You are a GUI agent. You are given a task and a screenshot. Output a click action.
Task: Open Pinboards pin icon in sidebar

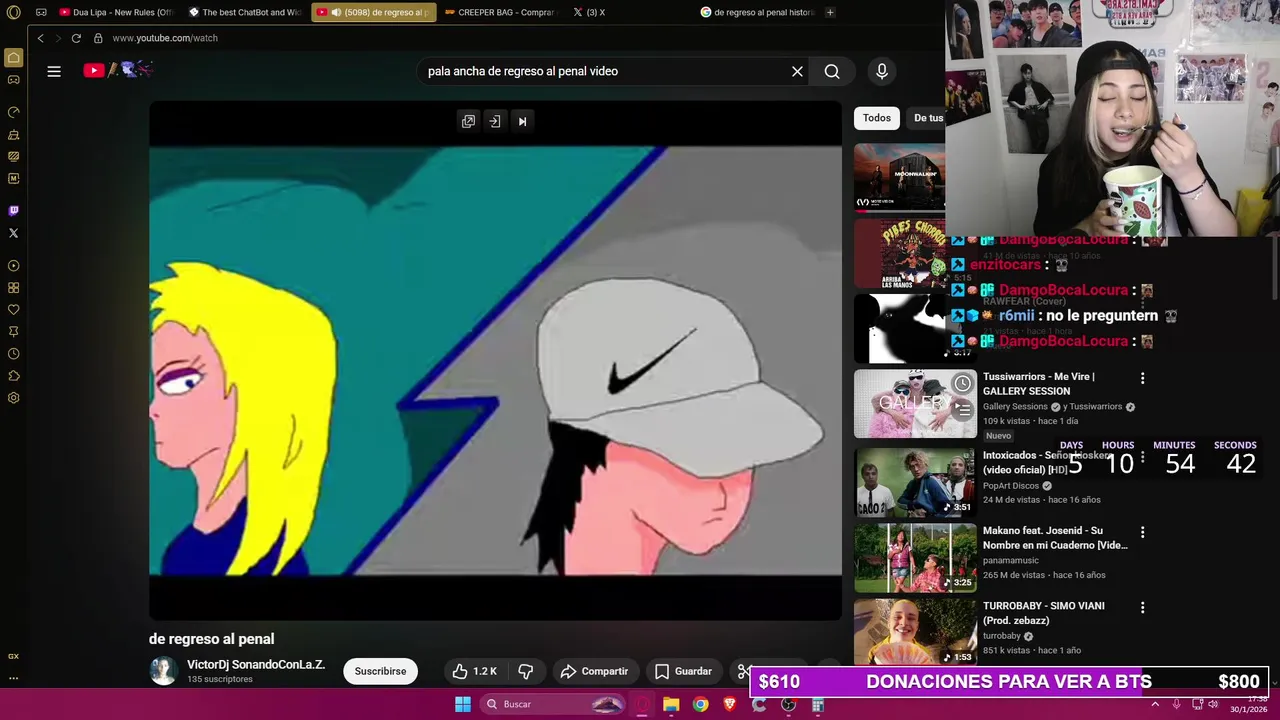point(13,331)
